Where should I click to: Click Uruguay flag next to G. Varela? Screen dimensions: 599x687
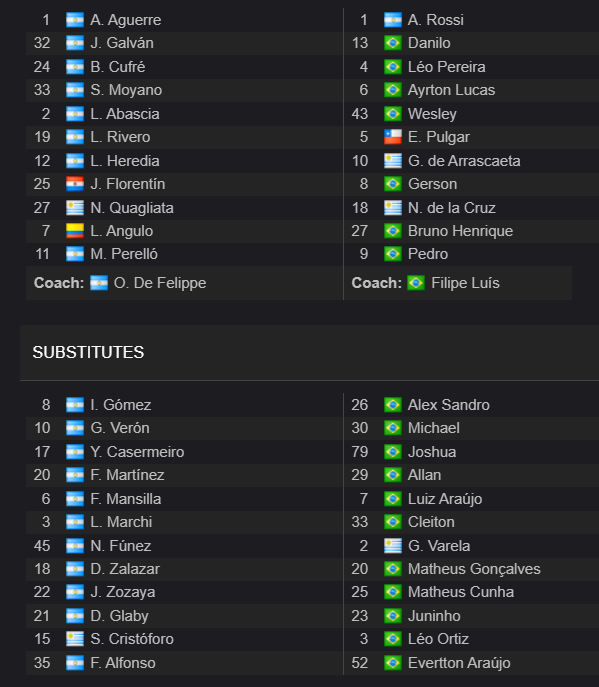pyautogui.click(x=393, y=546)
